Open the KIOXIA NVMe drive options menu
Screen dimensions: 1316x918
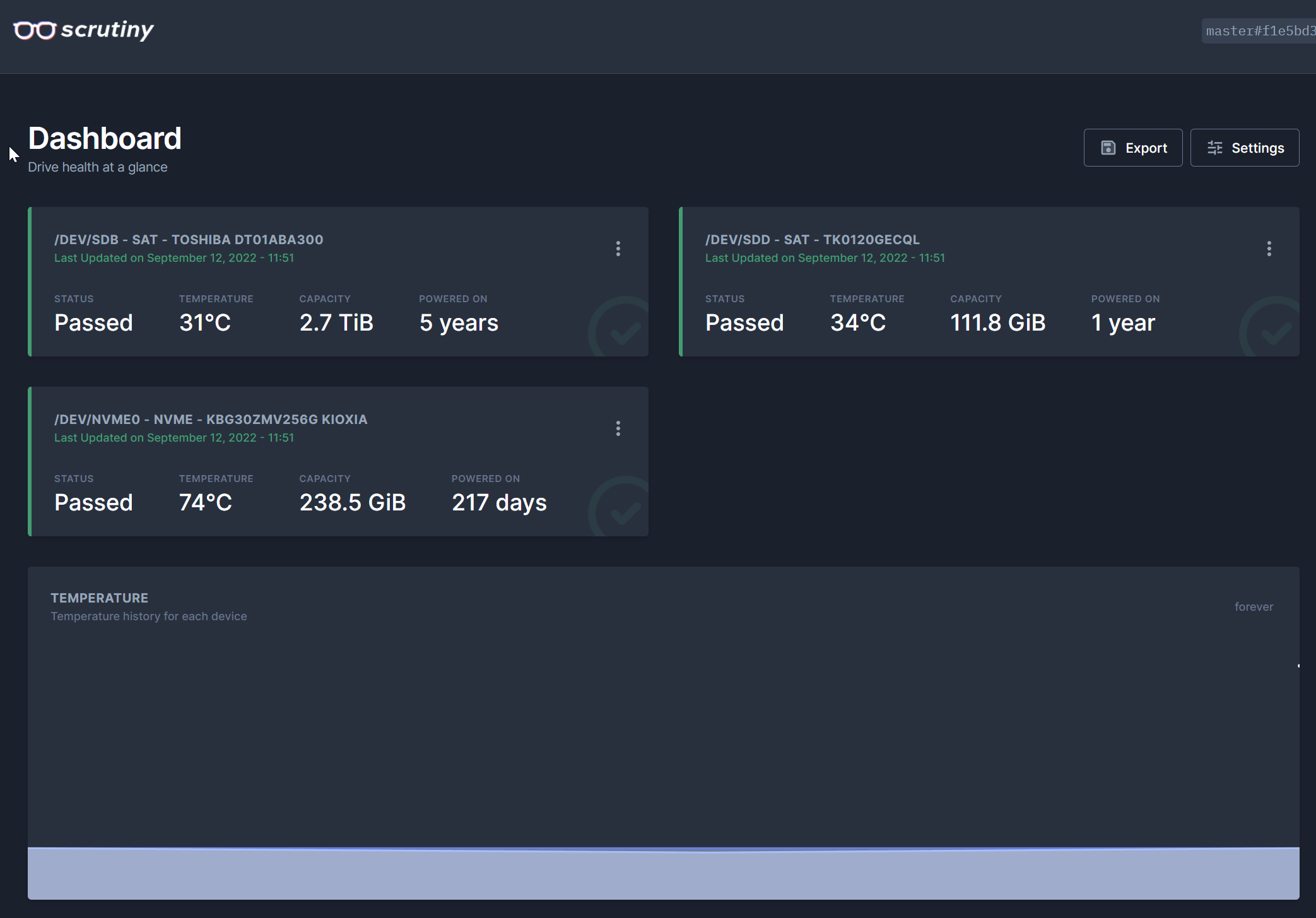[618, 428]
